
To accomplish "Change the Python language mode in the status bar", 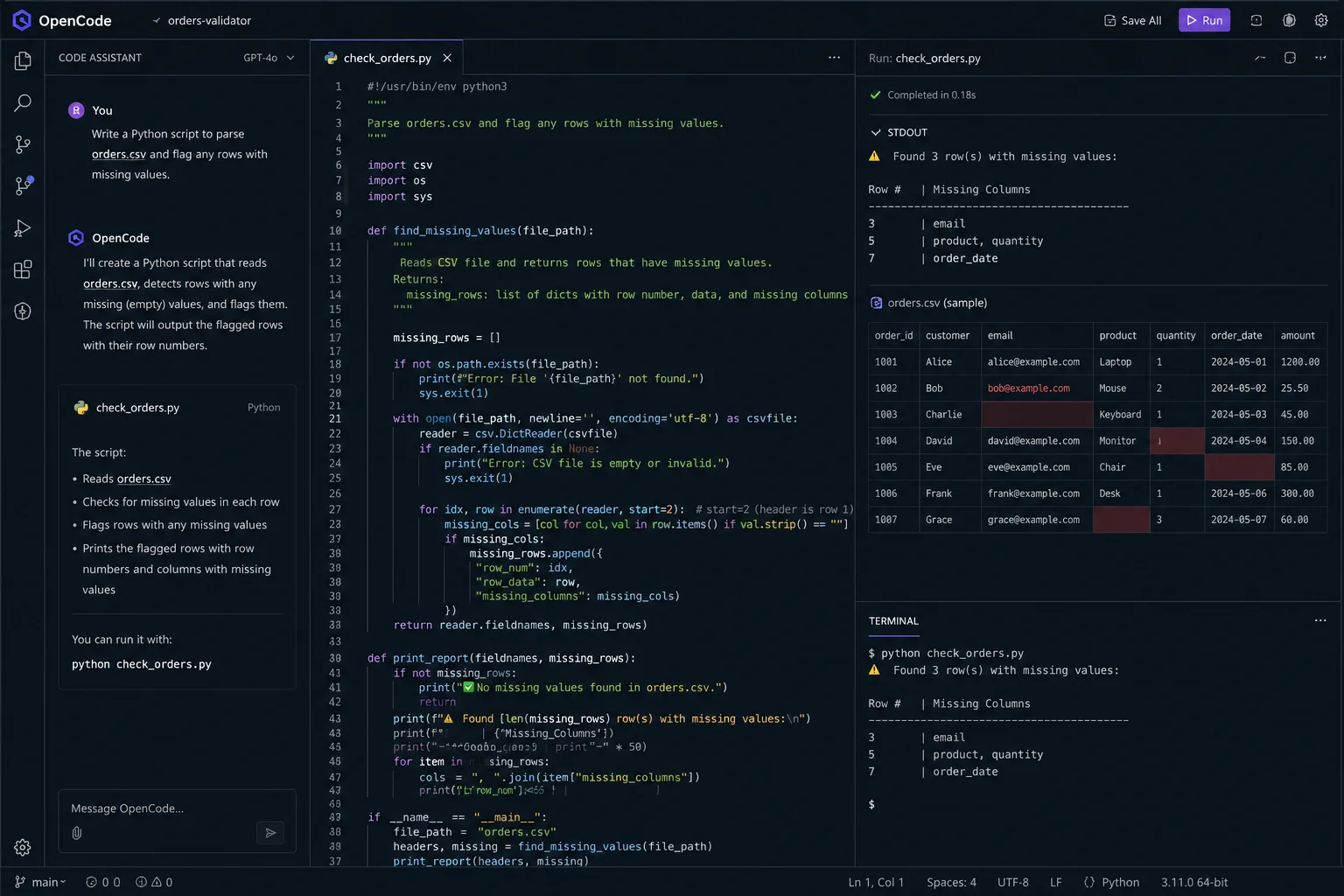I will tap(1111, 882).
